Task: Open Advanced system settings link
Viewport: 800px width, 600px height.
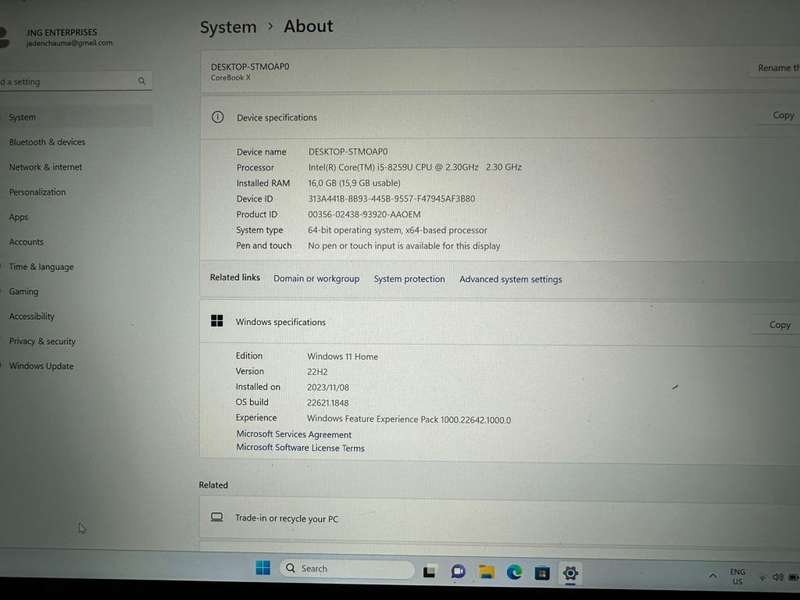Action: click(x=511, y=279)
